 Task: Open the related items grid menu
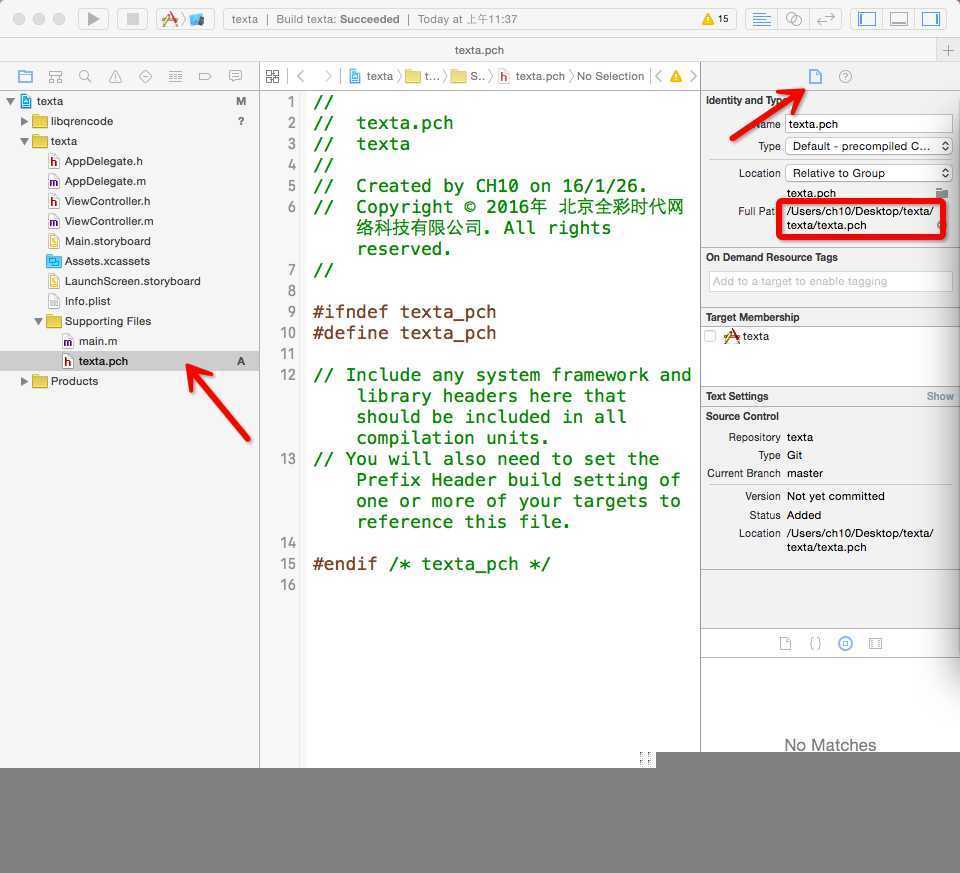click(272, 77)
